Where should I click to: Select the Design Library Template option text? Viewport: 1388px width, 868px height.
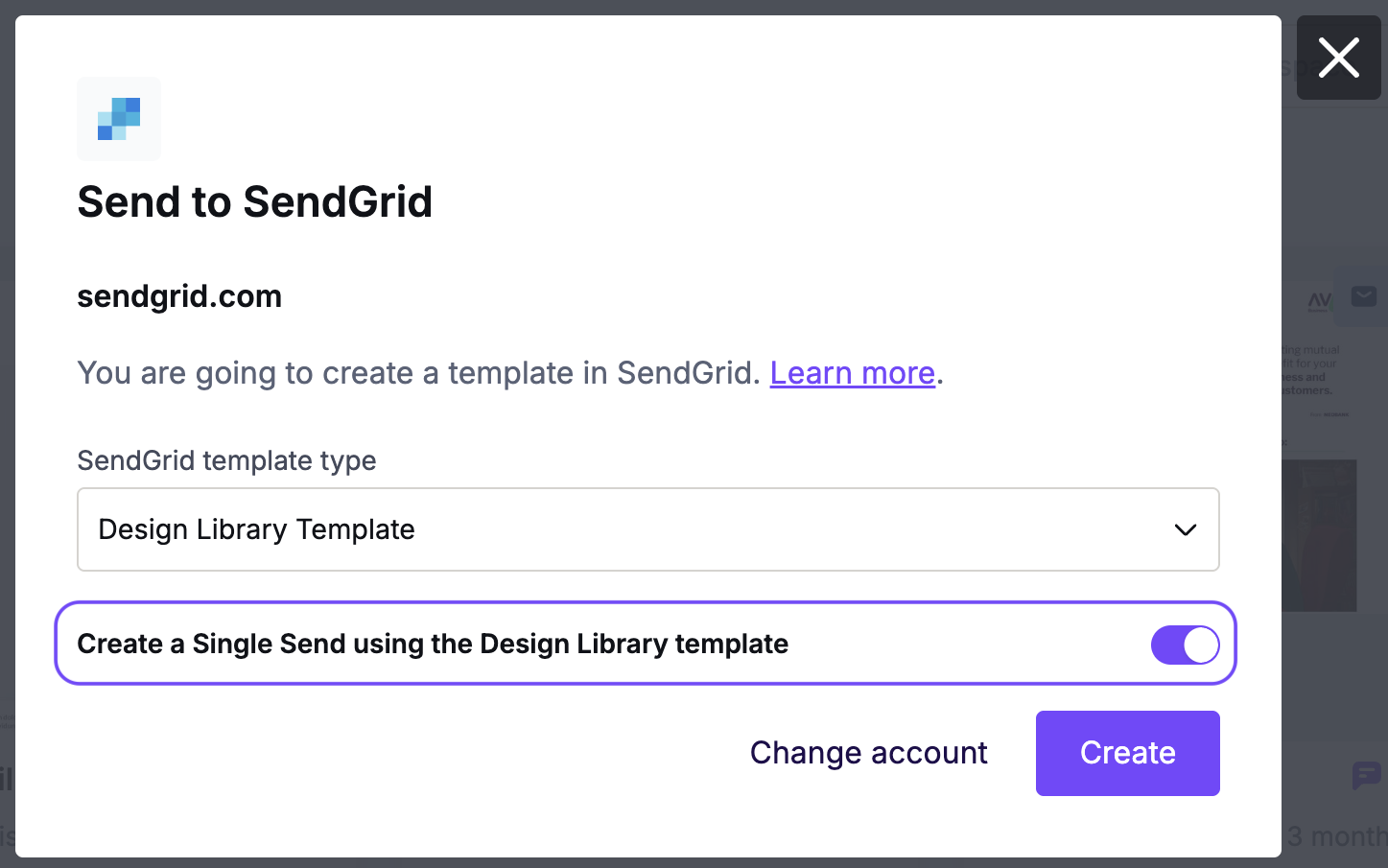256,529
